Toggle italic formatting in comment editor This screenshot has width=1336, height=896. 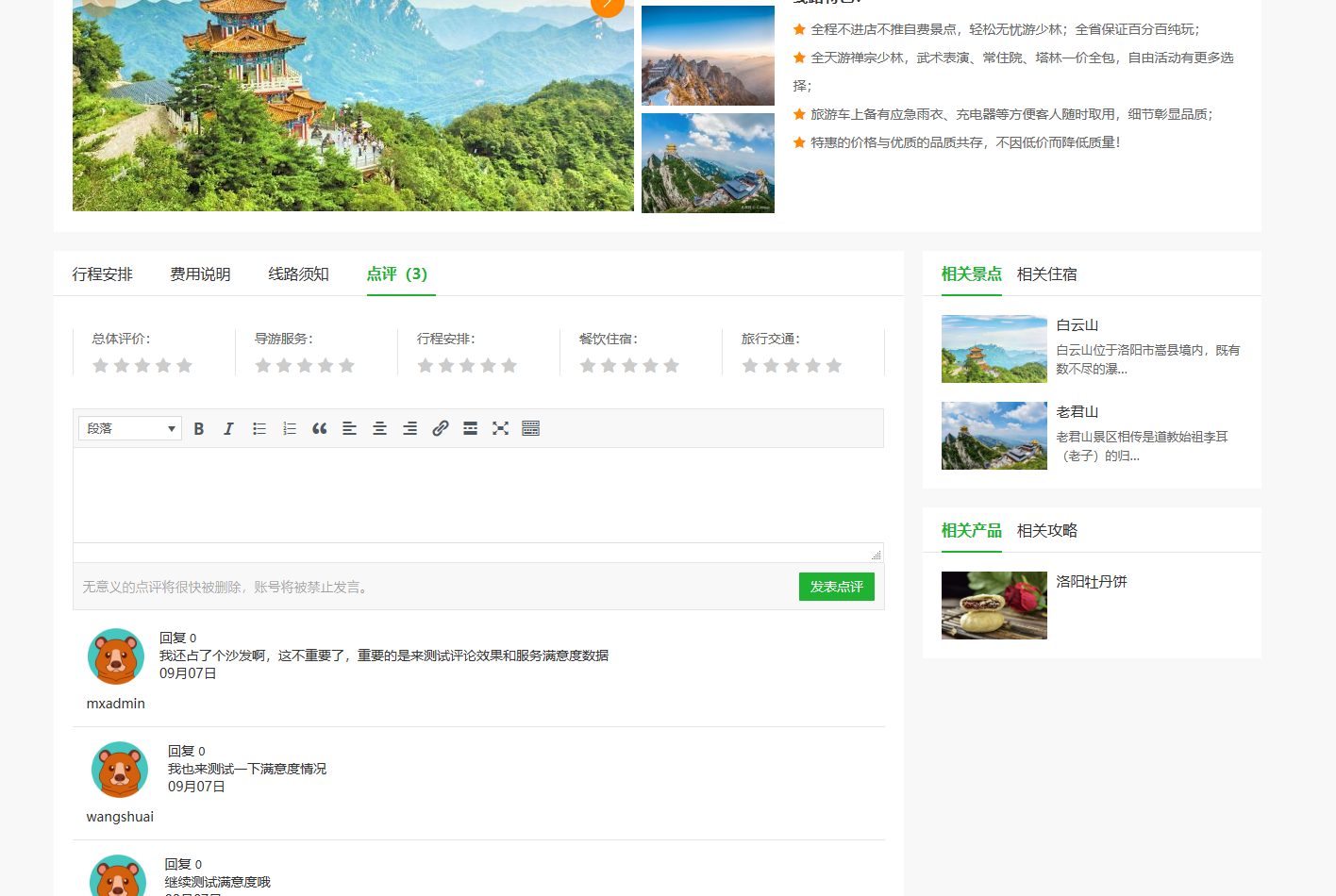click(228, 428)
